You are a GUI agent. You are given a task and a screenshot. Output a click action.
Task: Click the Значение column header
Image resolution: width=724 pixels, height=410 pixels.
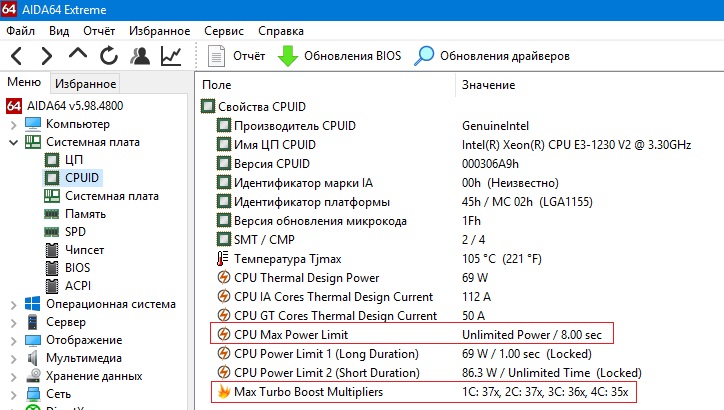click(487, 86)
